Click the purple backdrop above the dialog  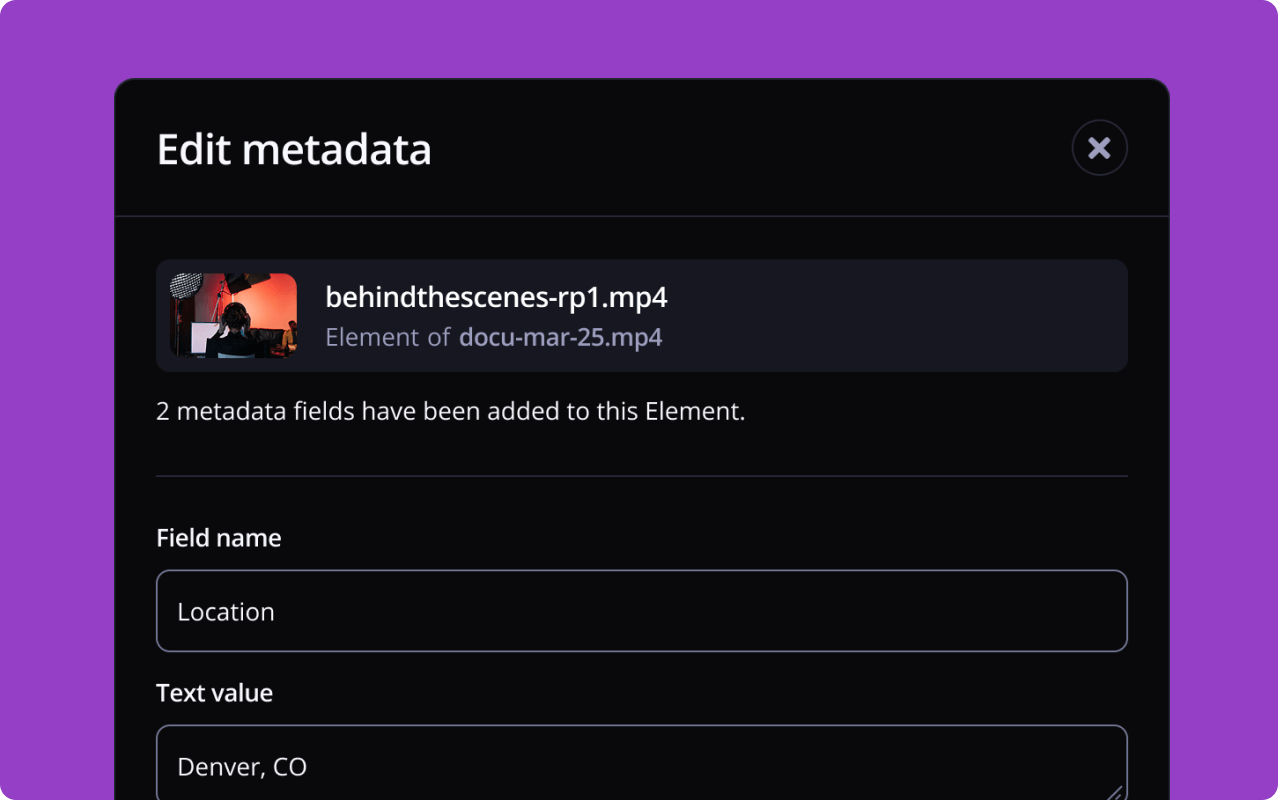[x=640, y=38]
